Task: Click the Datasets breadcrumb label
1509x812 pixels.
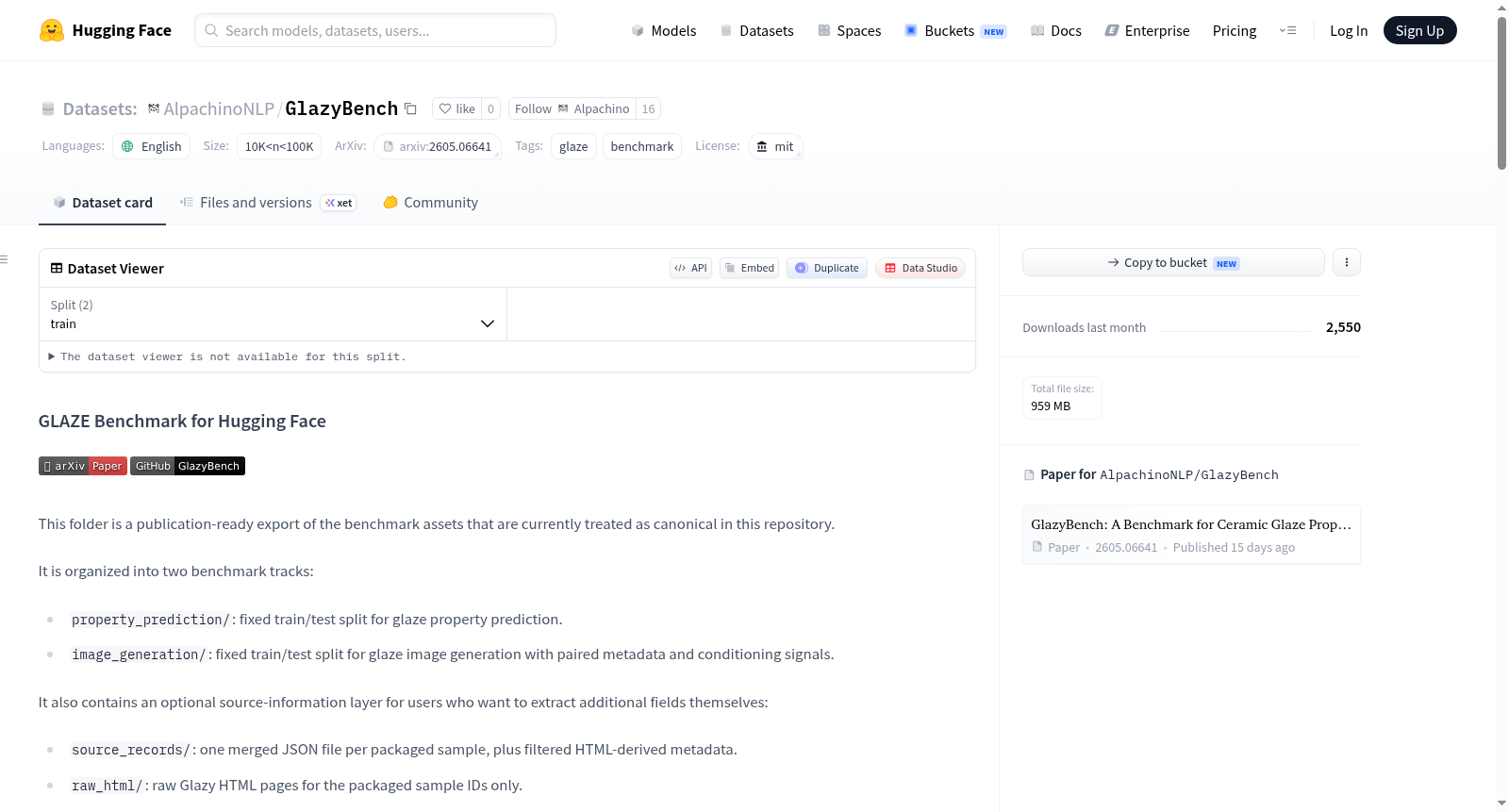Action: (x=100, y=108)
